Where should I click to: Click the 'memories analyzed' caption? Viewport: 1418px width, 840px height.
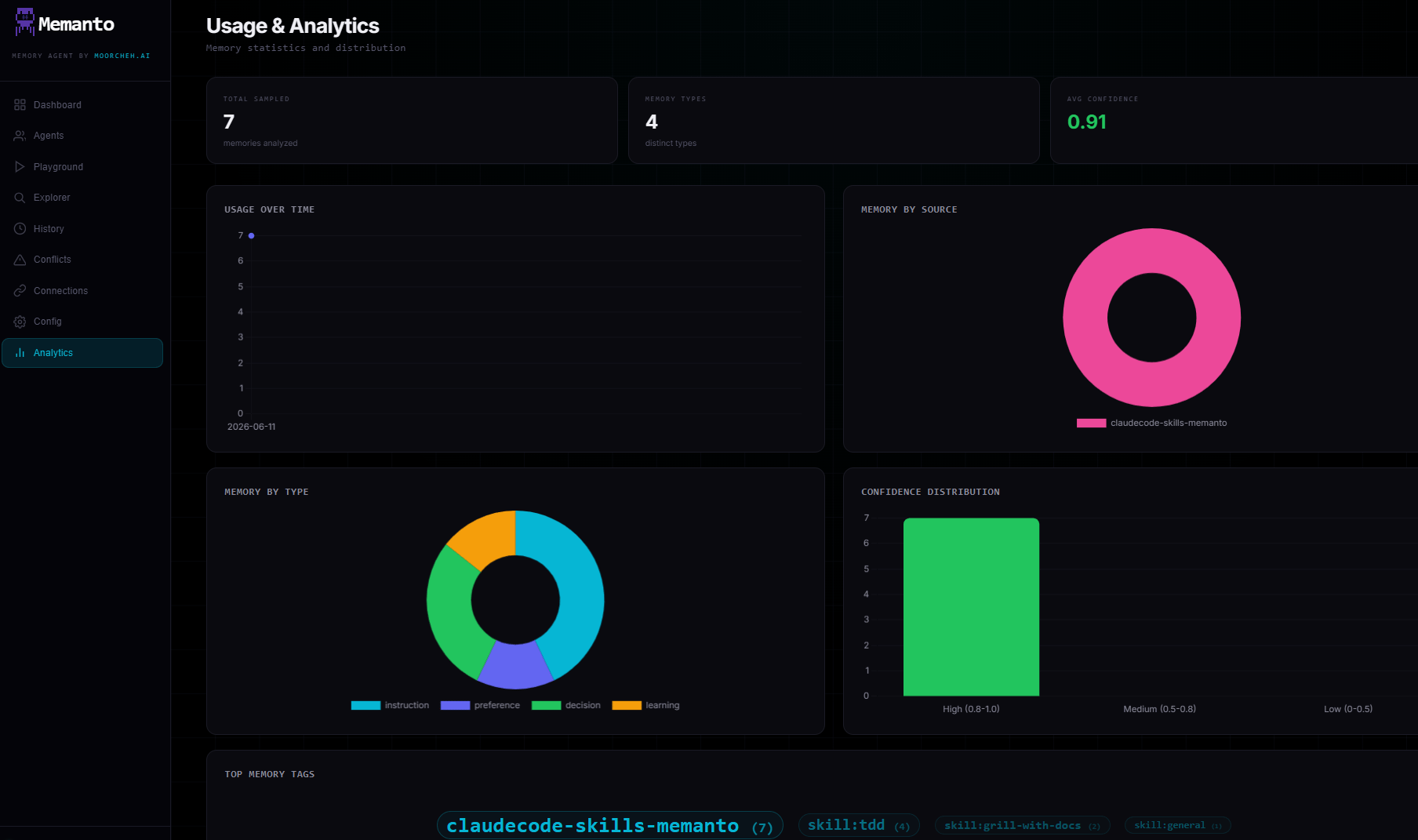(x=260, y=144)
